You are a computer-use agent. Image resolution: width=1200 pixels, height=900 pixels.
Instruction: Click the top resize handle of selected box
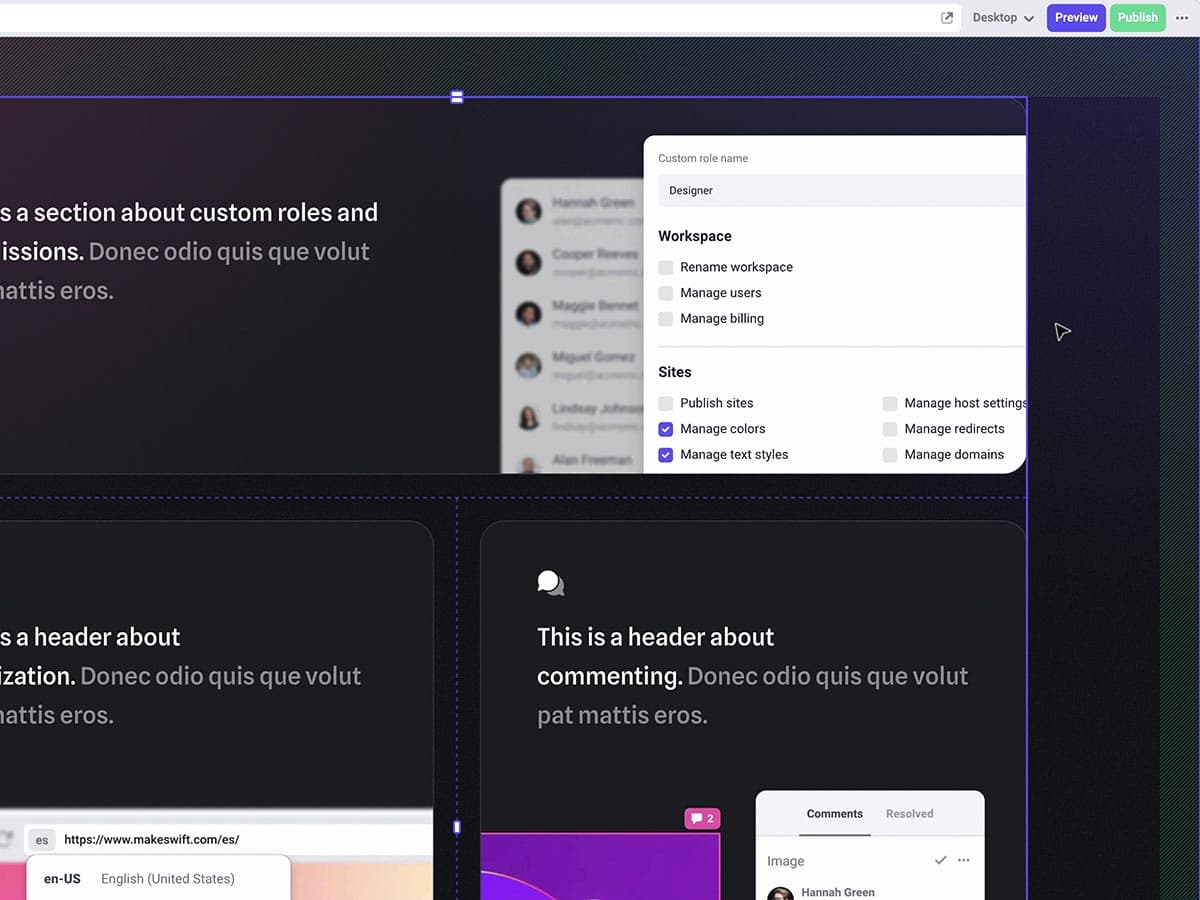pos(457,97)
